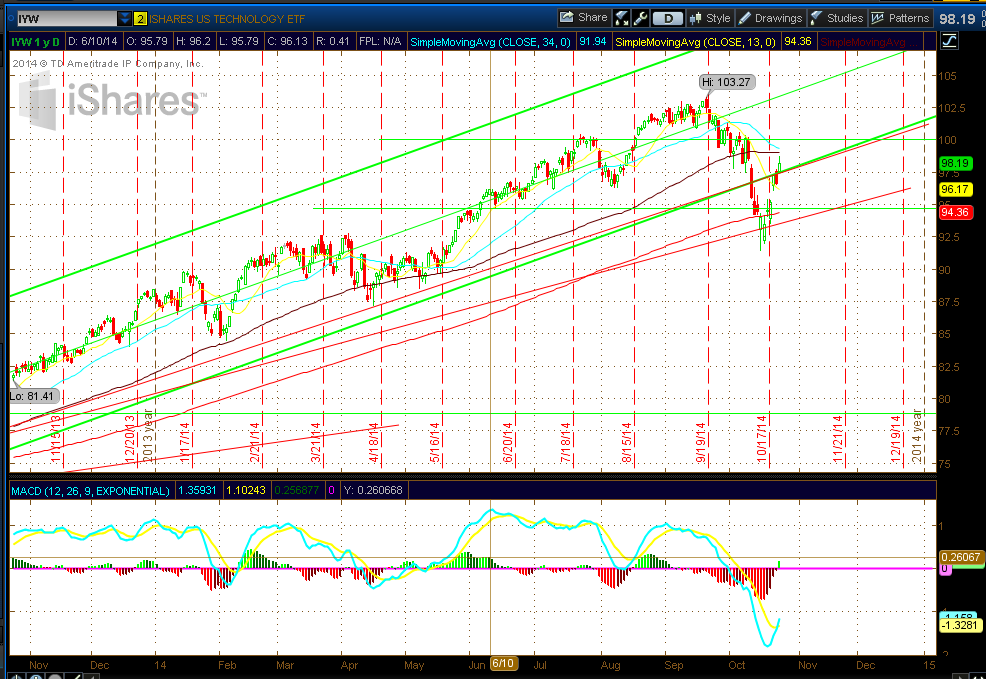The height and width of the screenshot is (679, 986).
Task: Click the 91.94 moving average value
Action: (592, 41)
